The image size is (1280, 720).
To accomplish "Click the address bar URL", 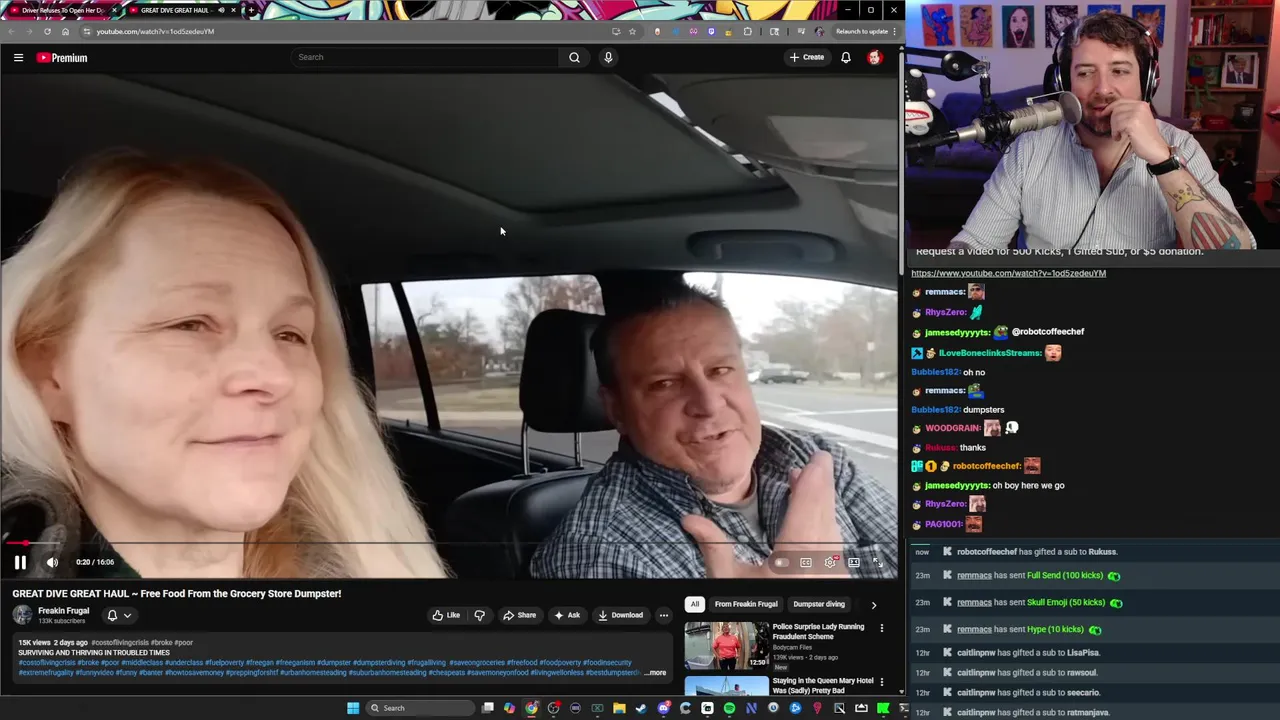I will pyautogui.click(x=155, y=31).
